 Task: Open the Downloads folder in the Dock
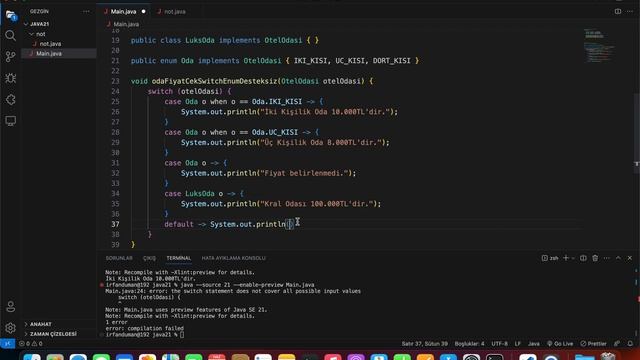tap(584, 358)
